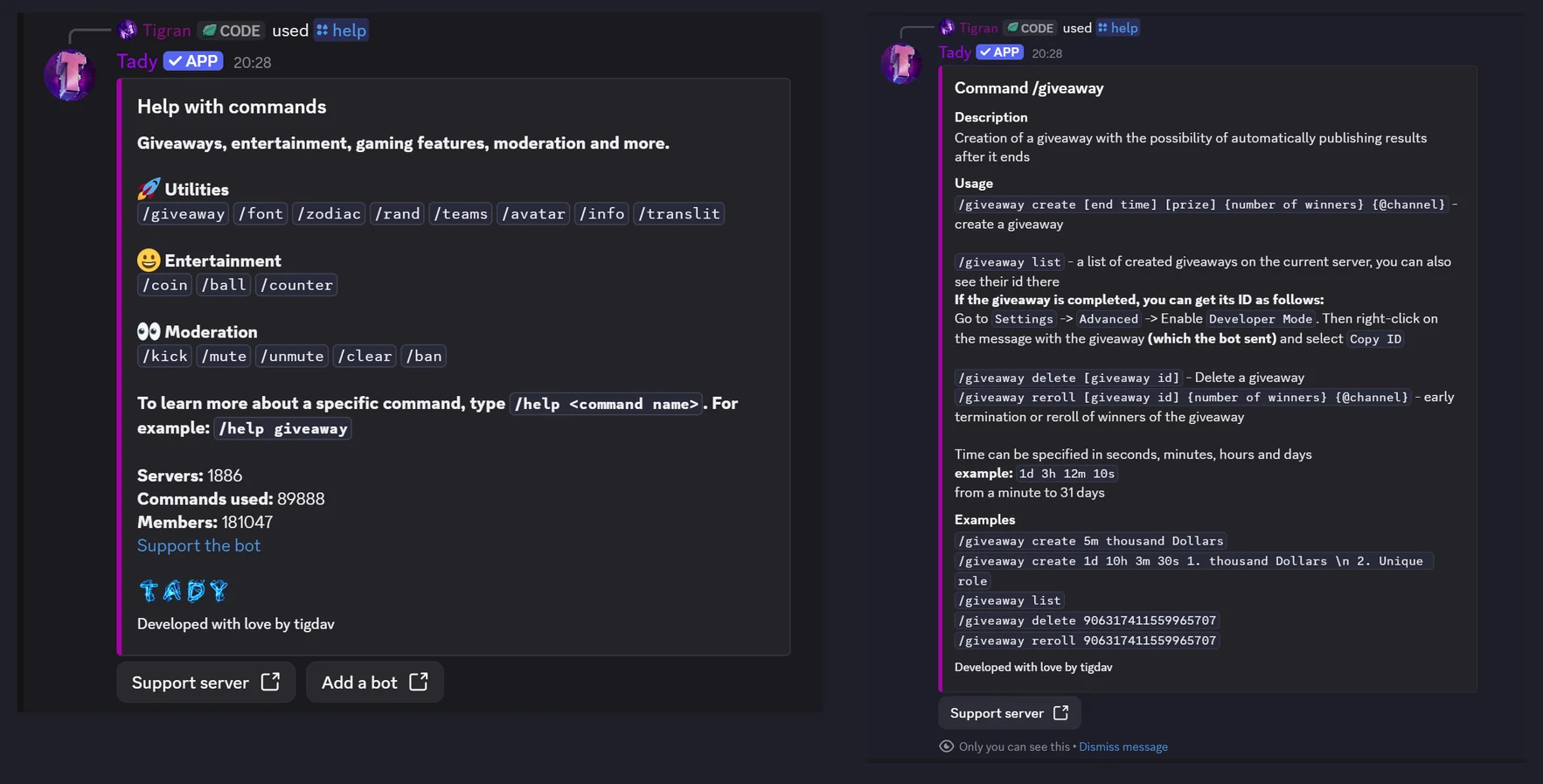Click Tigran's small avatar above the left message
Screen dimensions: 1543x784
(128, 31)
